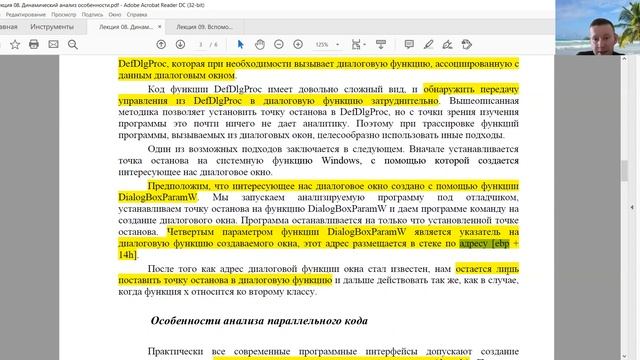Image resolution: width=640 pixels, height=360 pixels.
Task: Close the Лекция 08 document tab
Action: pyautogui.click(x=160, y=27)
